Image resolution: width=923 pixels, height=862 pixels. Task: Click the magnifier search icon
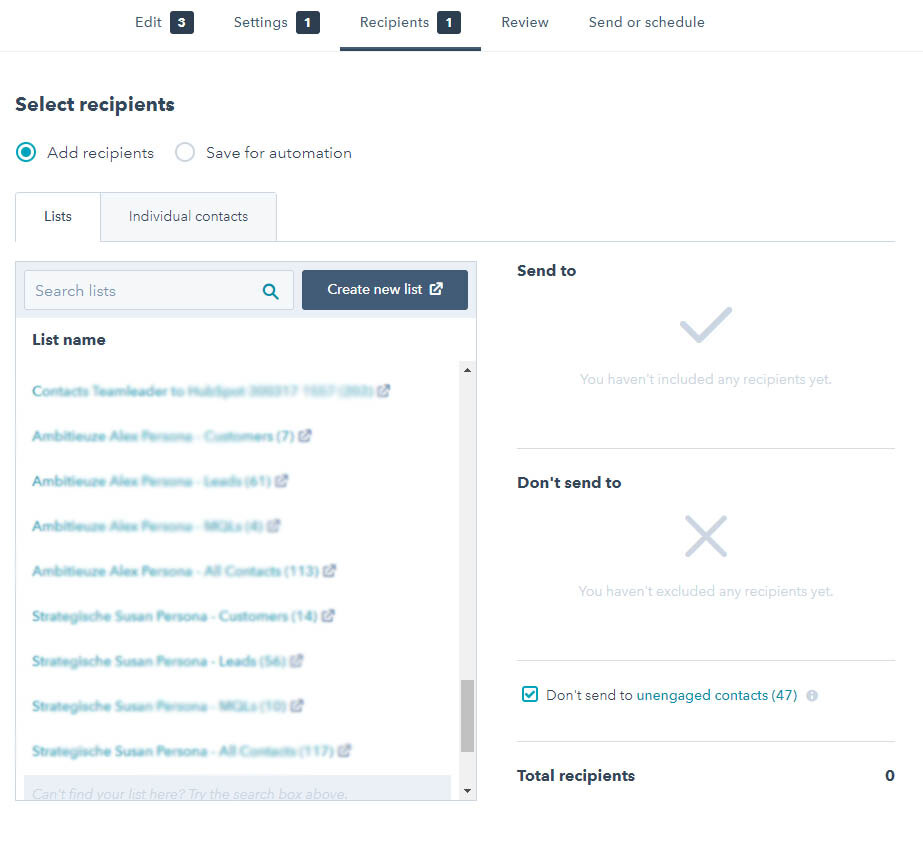[270, 291]
